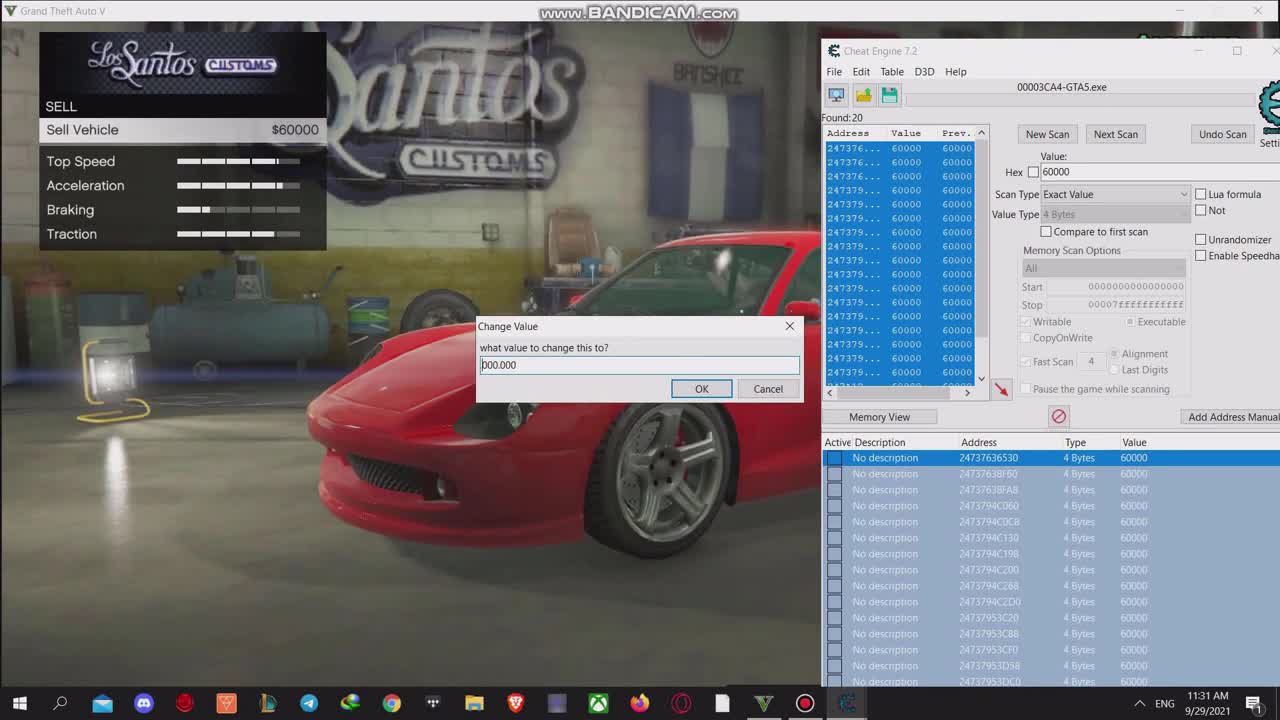Open League of Legends taskbar icon
This screenshot has width=1280, height=720.
coord(268,703)
